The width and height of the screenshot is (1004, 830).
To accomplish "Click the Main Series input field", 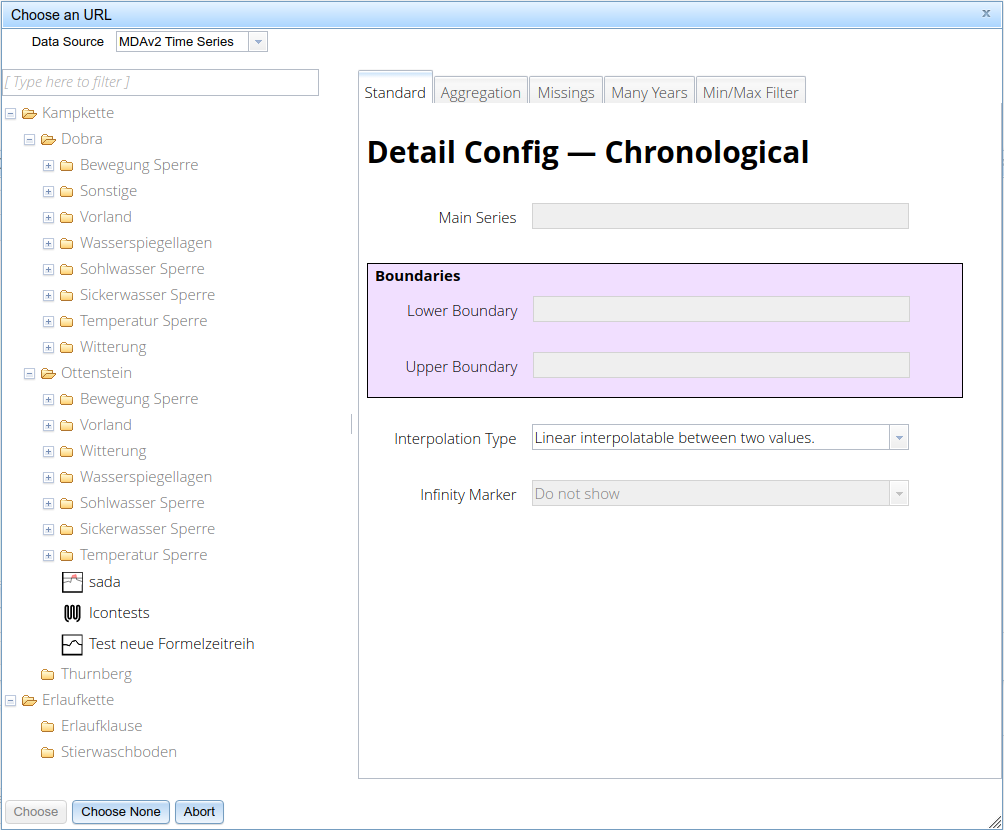I will coord(720,217).
